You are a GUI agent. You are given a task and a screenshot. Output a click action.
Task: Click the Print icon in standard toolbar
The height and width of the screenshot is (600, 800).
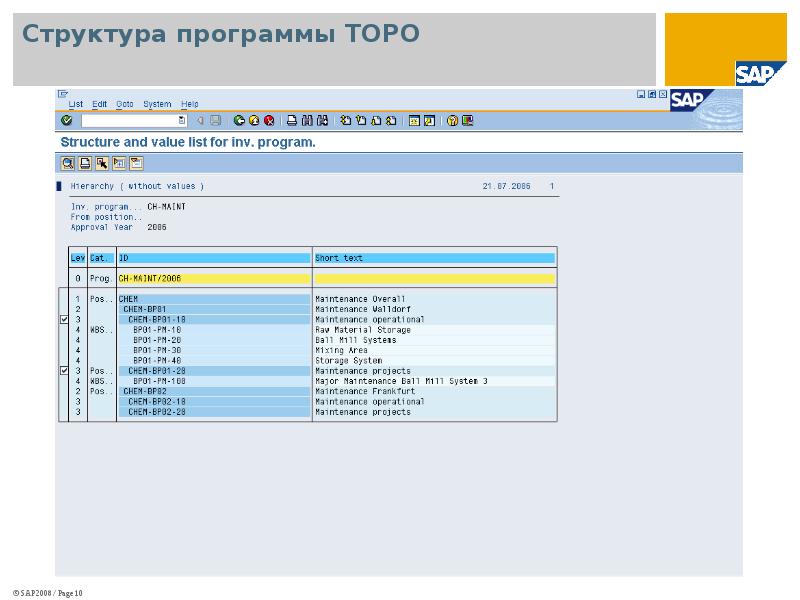[292, 120]
